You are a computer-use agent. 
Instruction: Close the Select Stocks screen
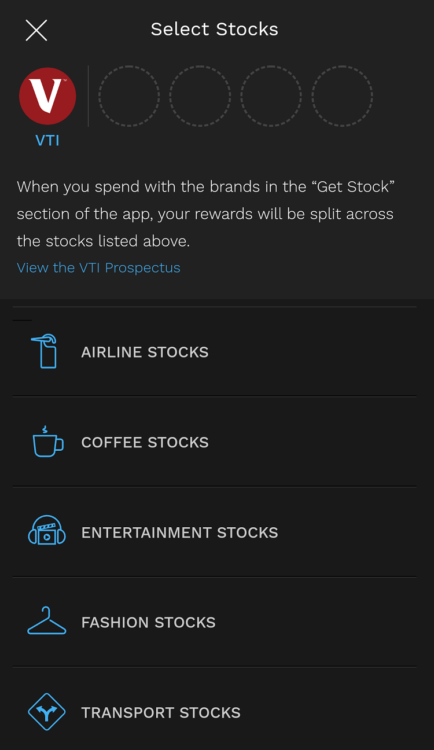36,31
